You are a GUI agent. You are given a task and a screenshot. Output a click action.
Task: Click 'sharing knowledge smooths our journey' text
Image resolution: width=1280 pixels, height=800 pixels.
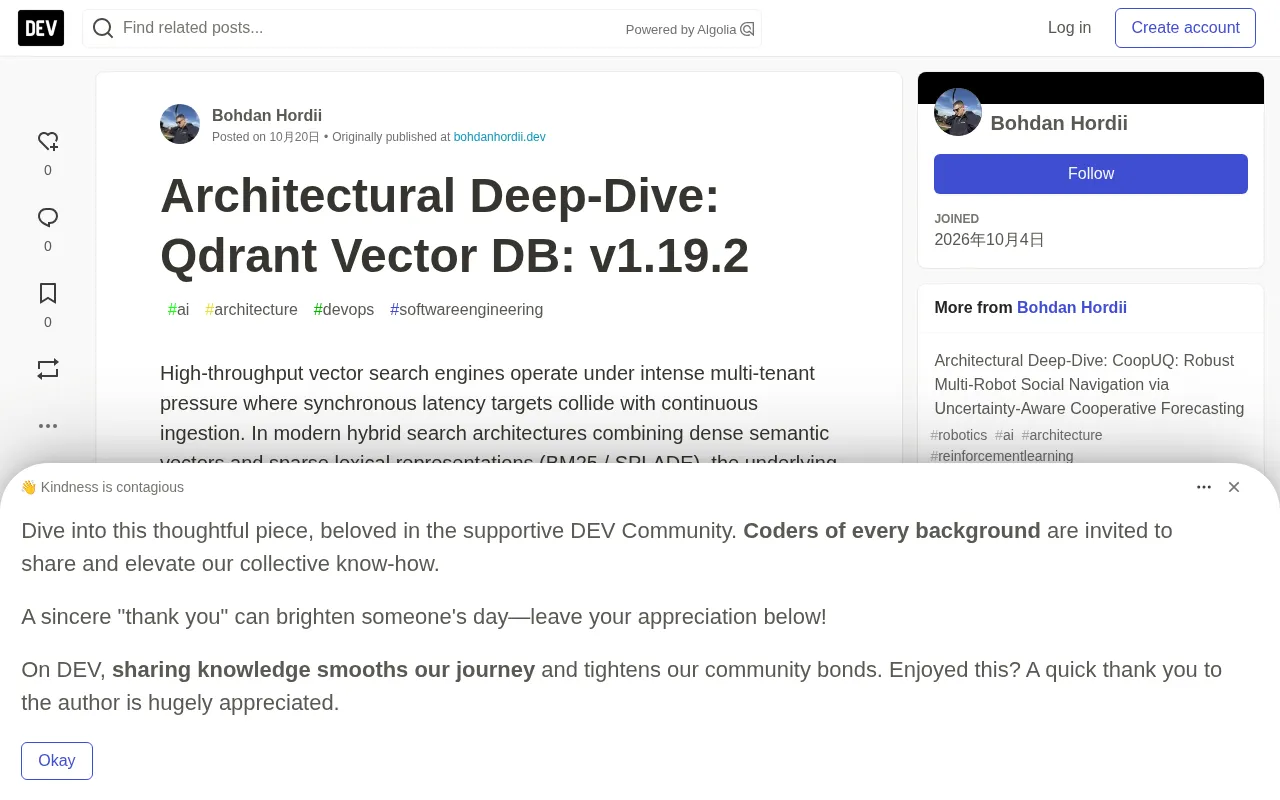coord(323,670)
